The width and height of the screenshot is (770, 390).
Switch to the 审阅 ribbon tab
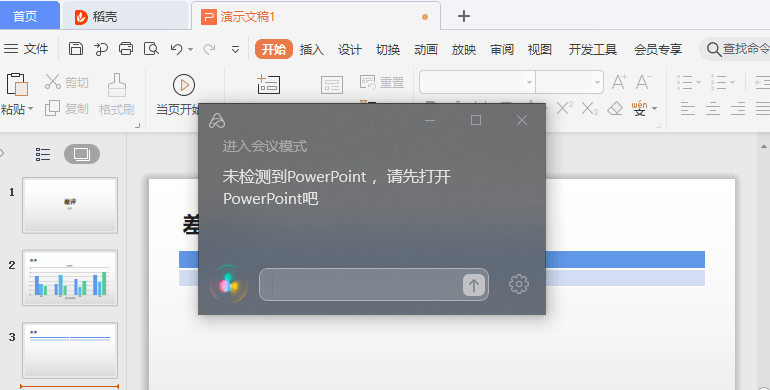tap(502, 49)
